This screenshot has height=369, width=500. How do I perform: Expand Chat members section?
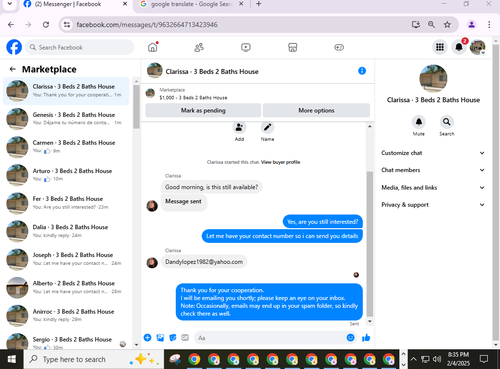[x=433, y=170]
